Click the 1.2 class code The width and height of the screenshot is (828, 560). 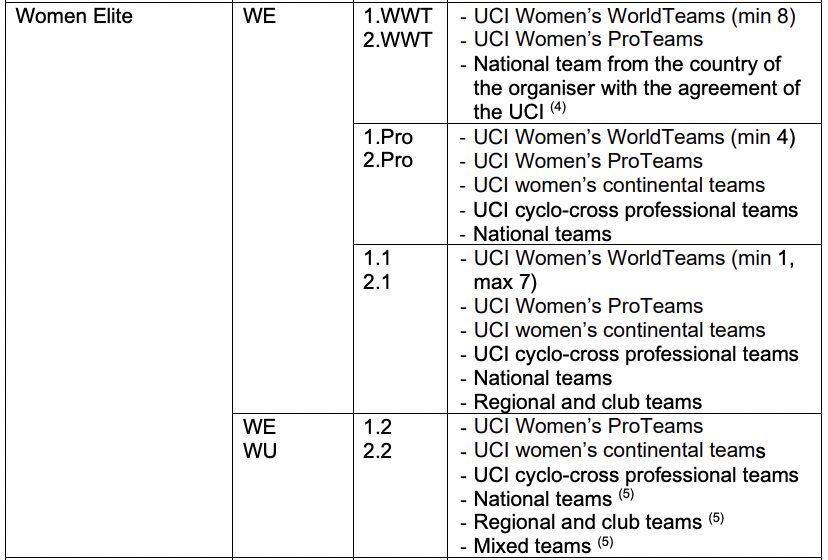coord(378,427)
